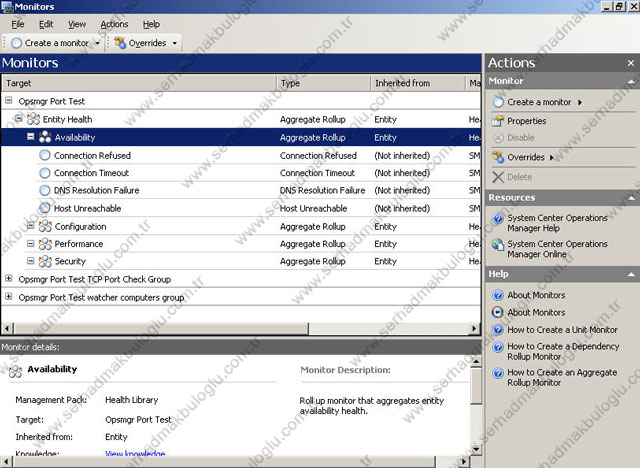Expand Opsmgr Port Test watcher computers group
This screenshot has width=640, height=468.
(x=9, y=297)
